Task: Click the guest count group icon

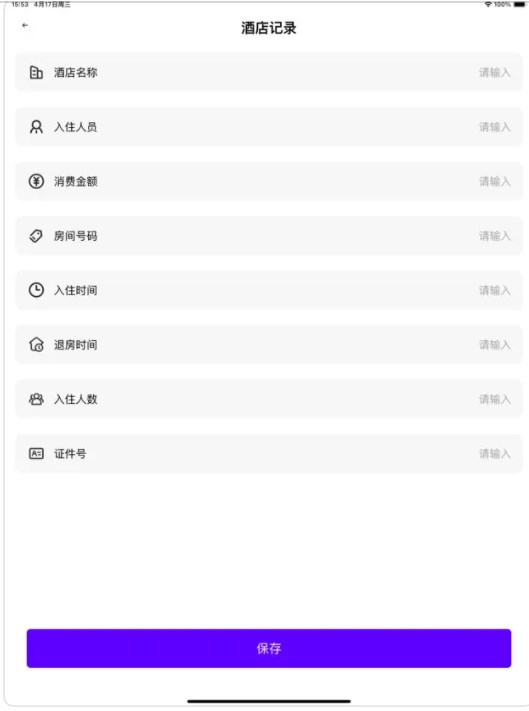Action: 36,399
